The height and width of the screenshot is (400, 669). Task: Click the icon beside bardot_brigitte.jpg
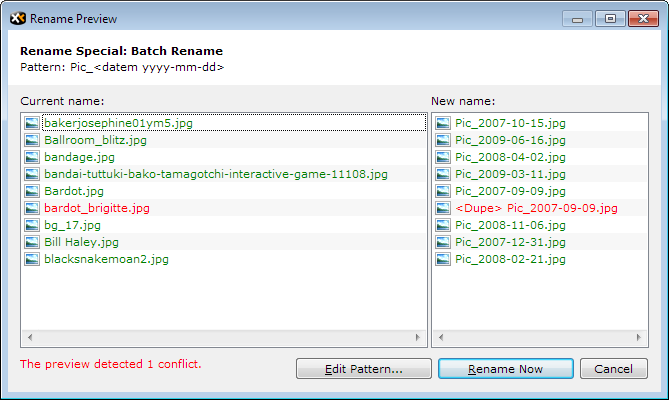tap(32, 208)
